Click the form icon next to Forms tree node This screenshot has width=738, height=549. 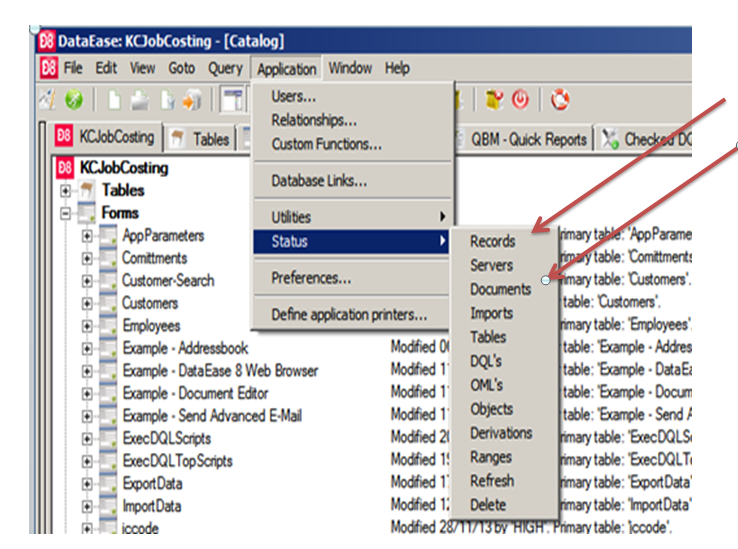(x=87, y=212)
